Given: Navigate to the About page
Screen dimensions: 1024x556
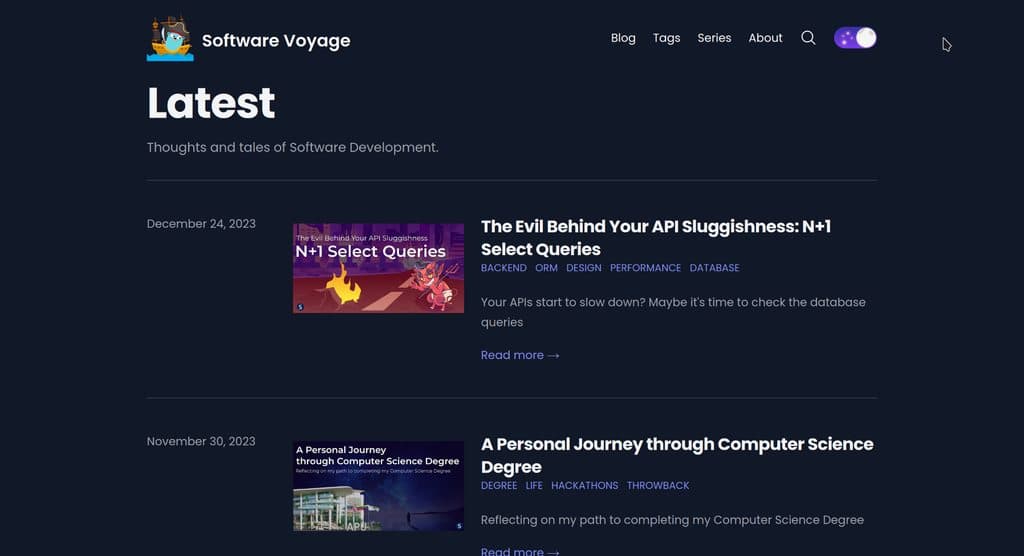Looking at the screenshot, I should point(765,38).
